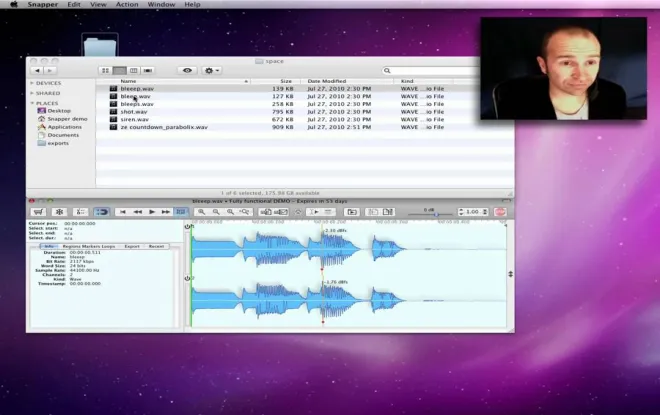The image size is (660, 415).
Task: Open Applications in Finder sidebar
Action: (x=59, y=127)
